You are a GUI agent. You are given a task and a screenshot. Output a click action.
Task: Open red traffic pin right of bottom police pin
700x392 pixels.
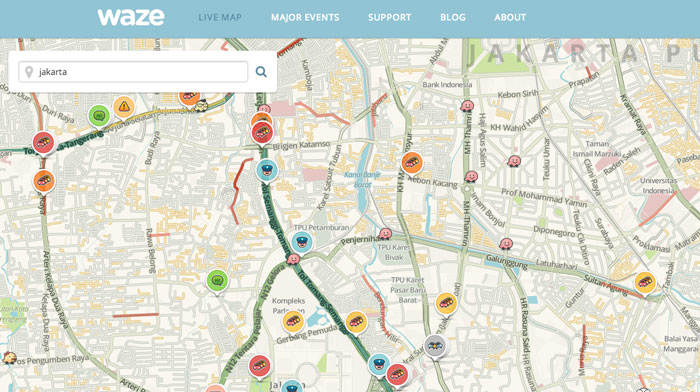tap(397, 375)
